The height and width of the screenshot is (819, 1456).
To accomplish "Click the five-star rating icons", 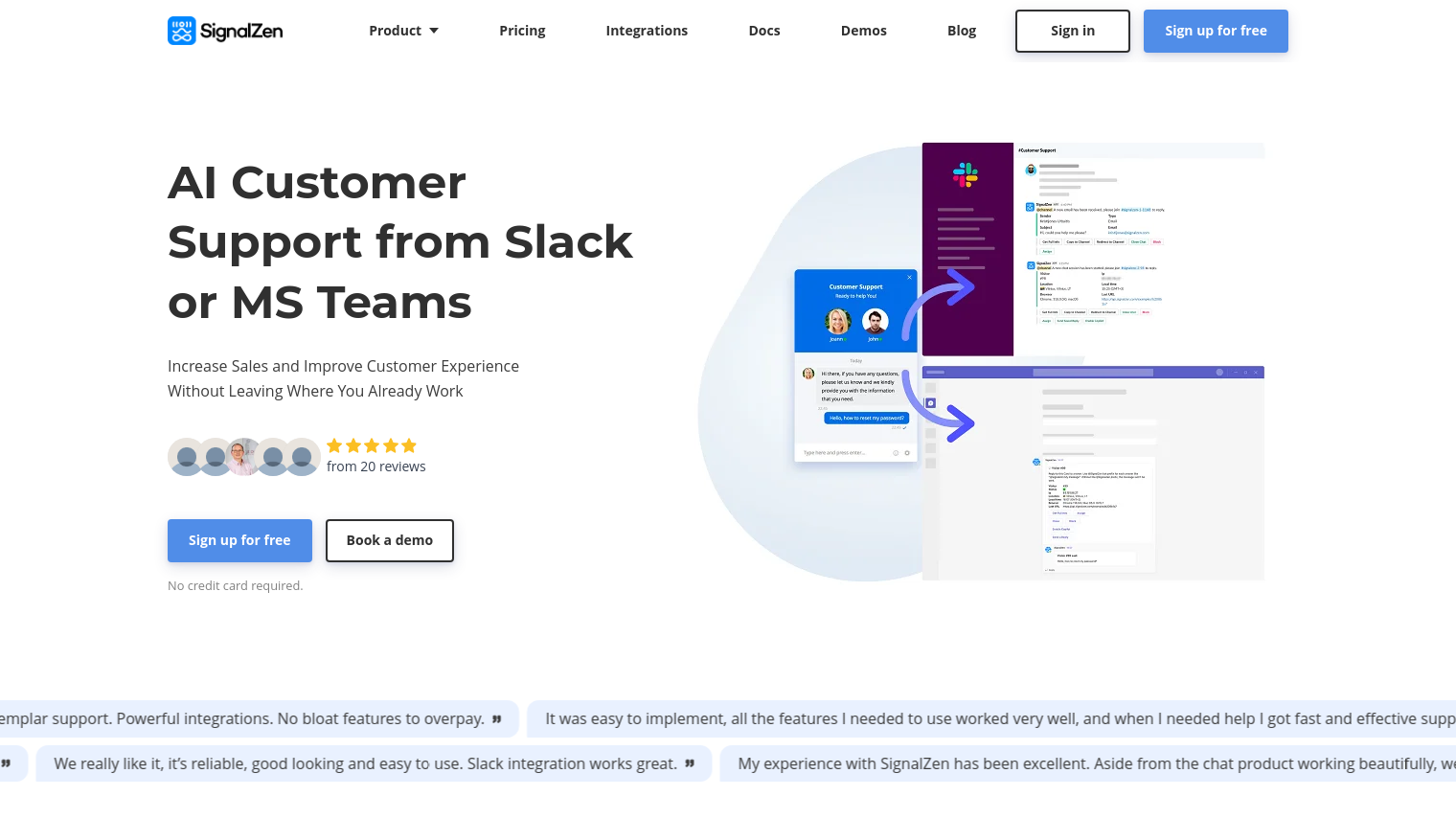I will [x=372, y=445].
